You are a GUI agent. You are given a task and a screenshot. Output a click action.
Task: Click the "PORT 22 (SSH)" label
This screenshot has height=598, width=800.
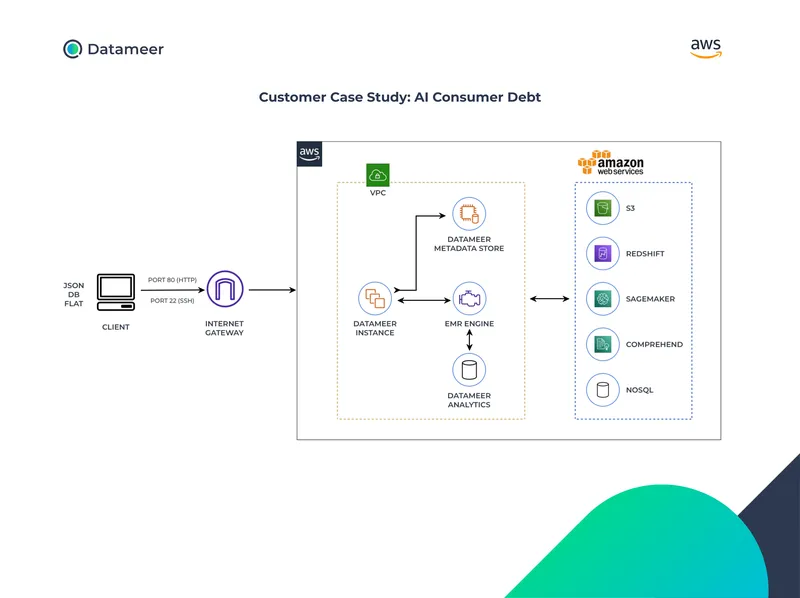172,301
